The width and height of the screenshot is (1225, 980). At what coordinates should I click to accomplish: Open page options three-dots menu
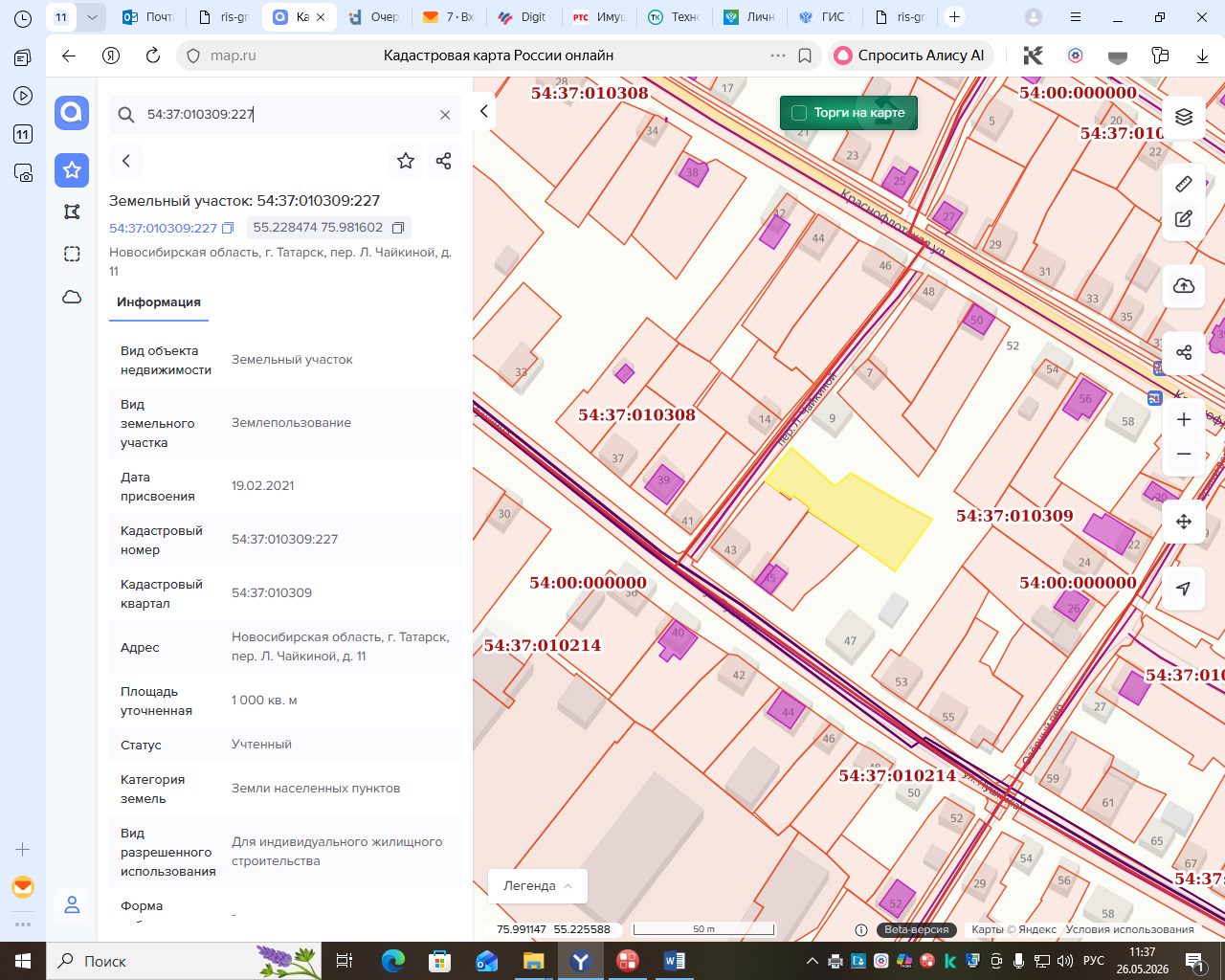pos(777,56)
